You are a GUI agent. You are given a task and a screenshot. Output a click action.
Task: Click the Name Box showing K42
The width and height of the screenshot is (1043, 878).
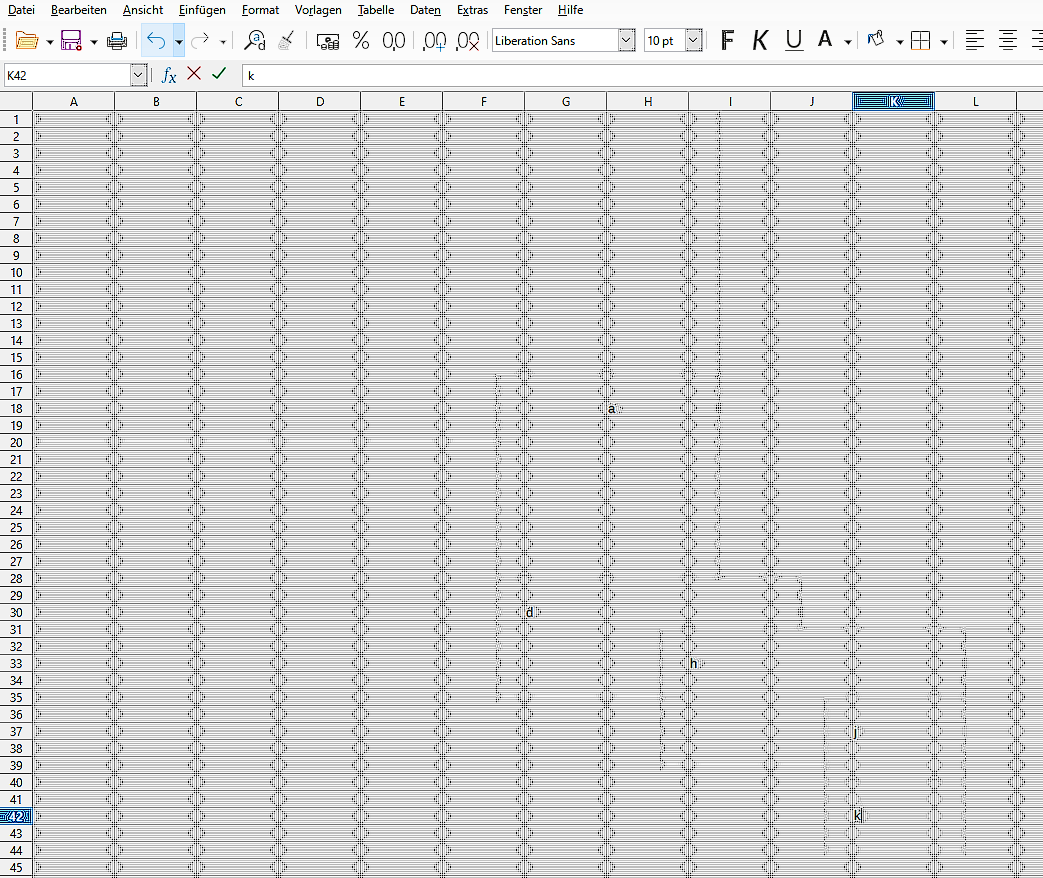coord(67,75)
